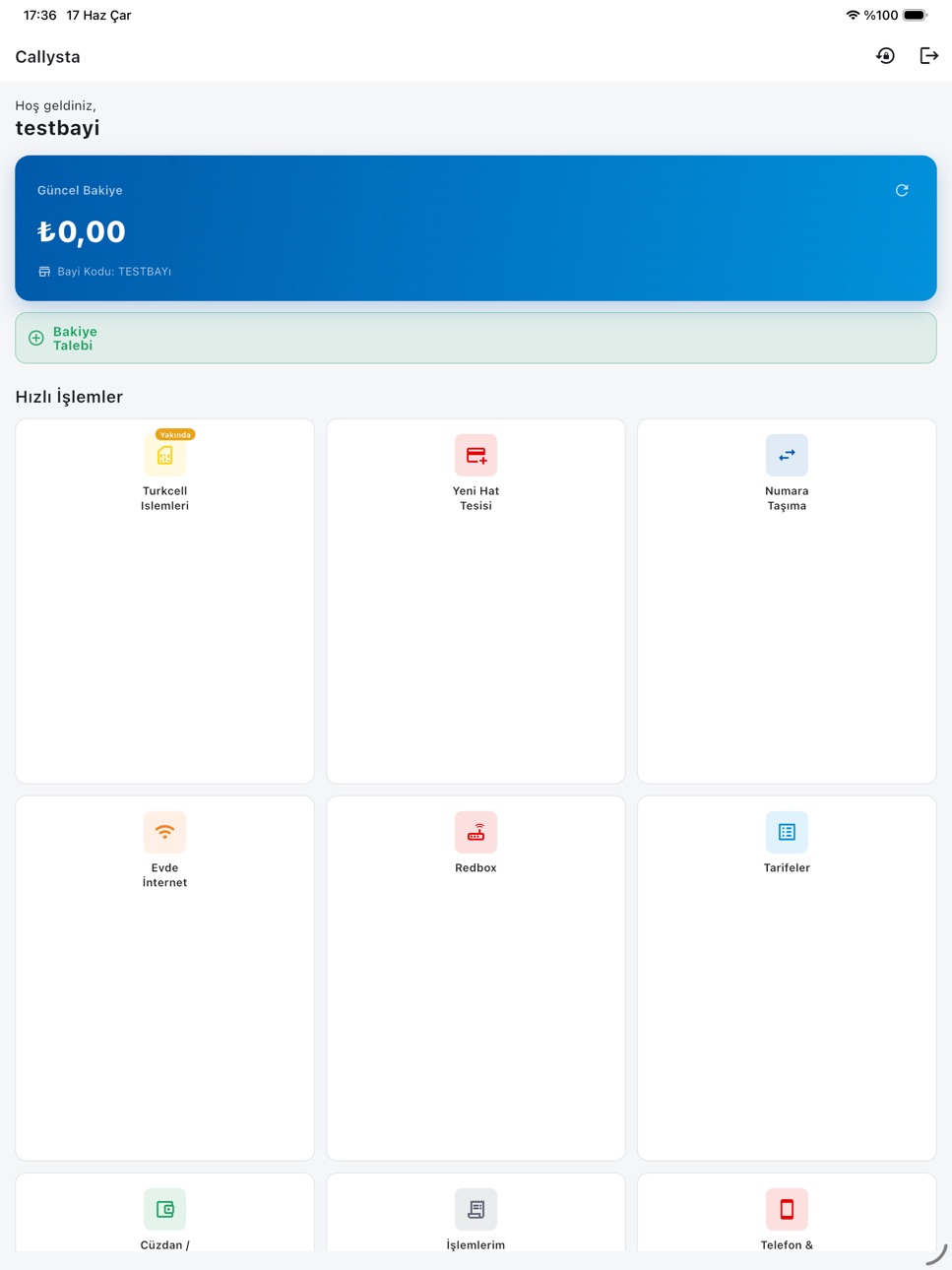
Task: Click the ₺0,00 balance amount
Action: click(82, 231)
